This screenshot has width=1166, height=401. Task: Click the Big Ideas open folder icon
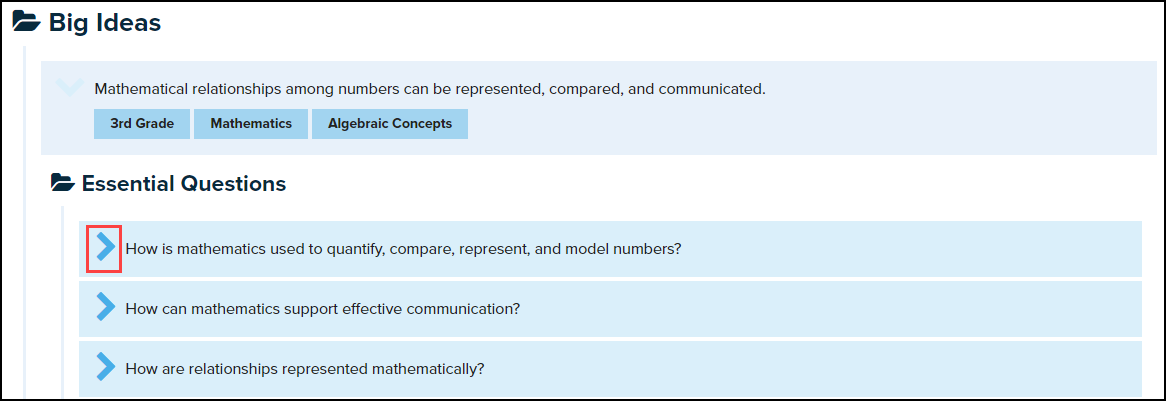coord(26,24)
